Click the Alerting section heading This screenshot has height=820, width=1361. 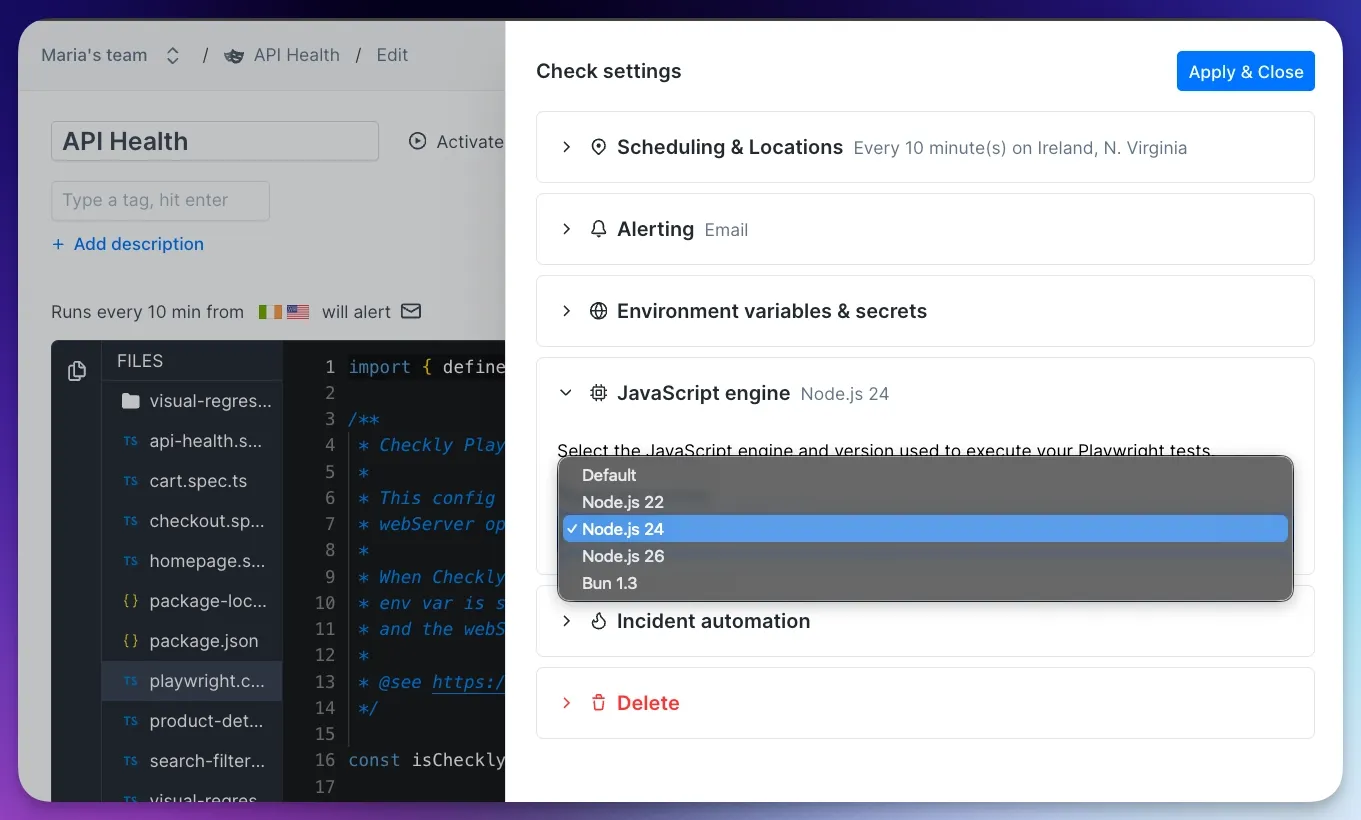tap(655, 229)
